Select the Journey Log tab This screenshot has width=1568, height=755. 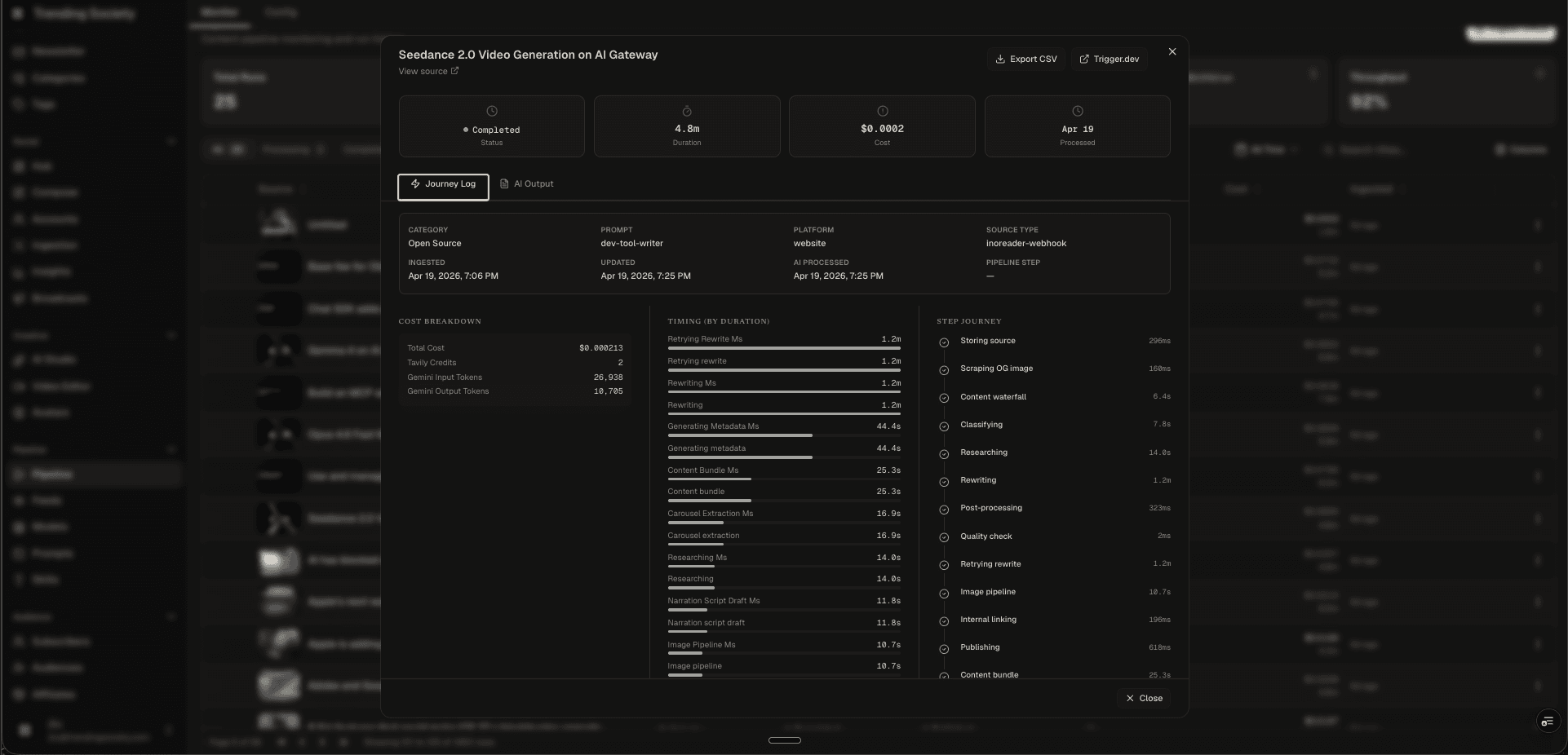[x=443, y=185]
